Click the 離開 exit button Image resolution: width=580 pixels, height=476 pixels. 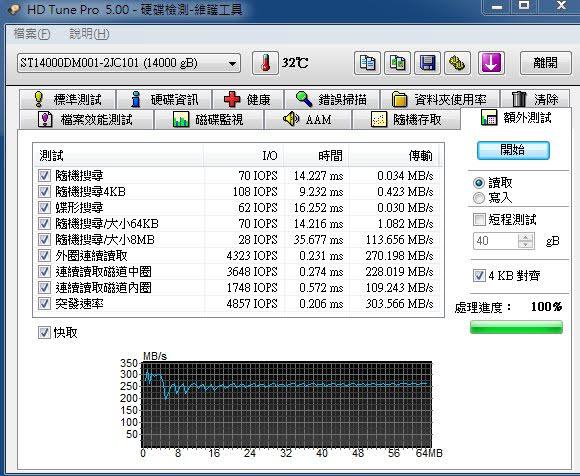(x=546, y=63)
